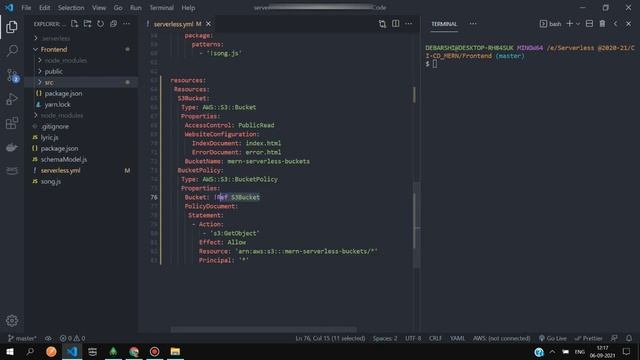The image size is (640, 360).
Task: Open the Edit menu
Action: (x=44, y=8)
